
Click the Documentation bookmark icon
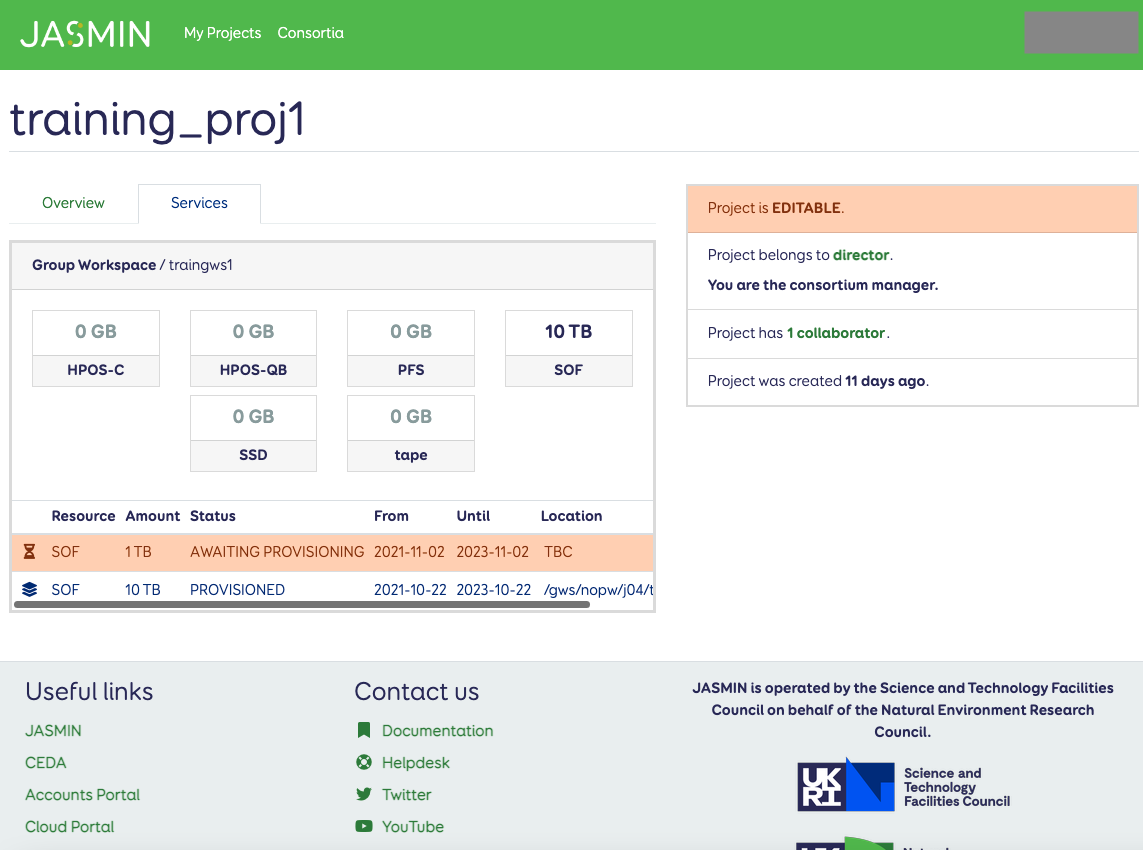point(364,730)
